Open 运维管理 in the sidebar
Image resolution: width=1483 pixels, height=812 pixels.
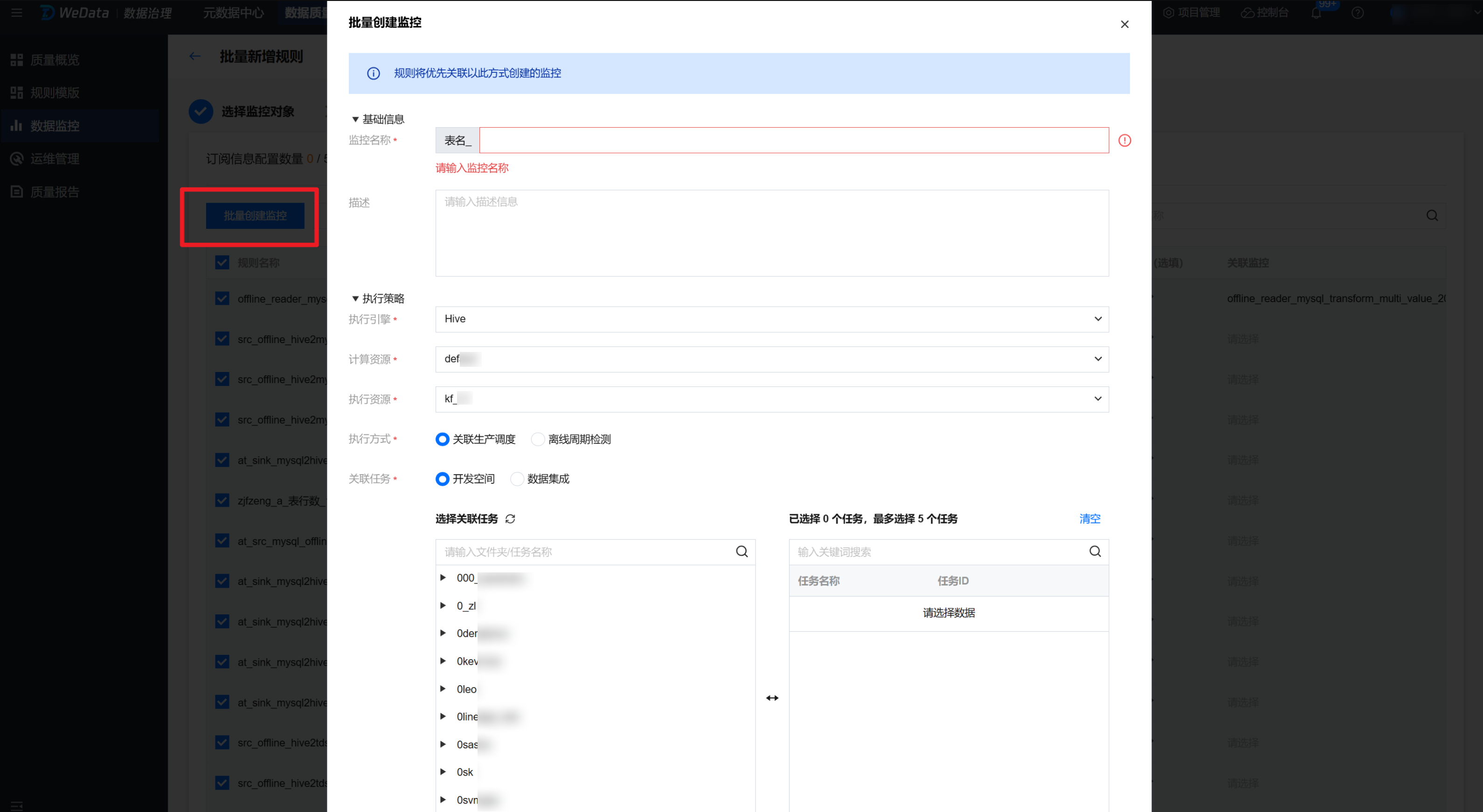coord(55,159)
